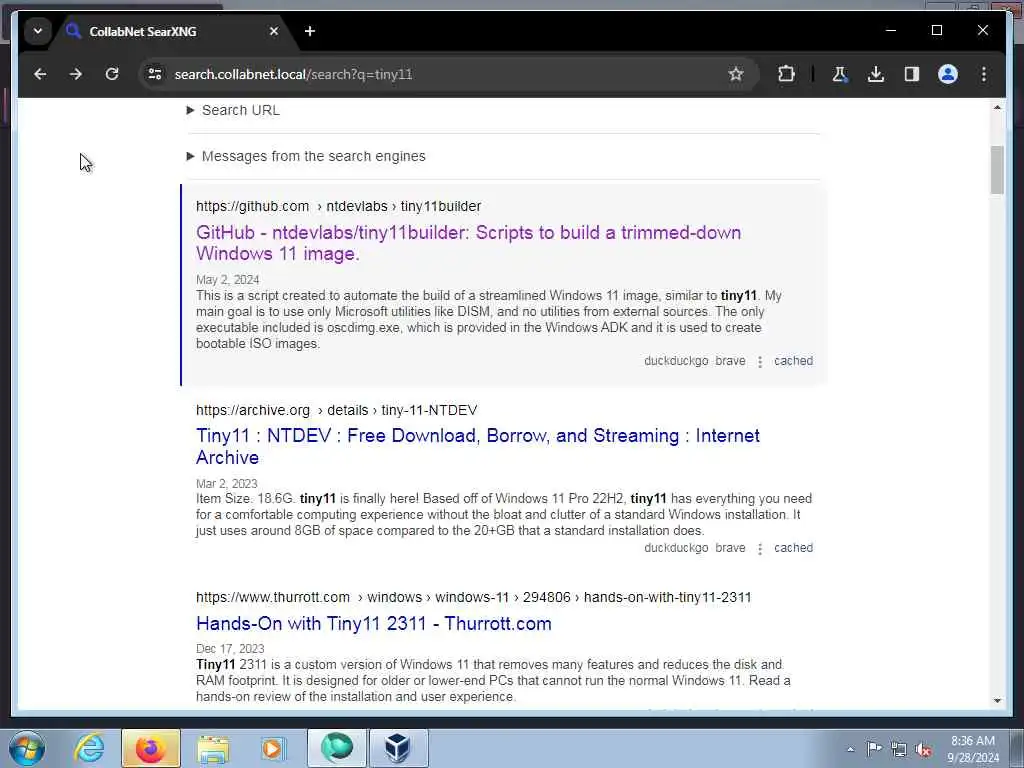Image resolution: width=1024 pixels, height=768 pixels.
Task: Click the thurrott.com URL breadcrumb
Action: (473, 598)
